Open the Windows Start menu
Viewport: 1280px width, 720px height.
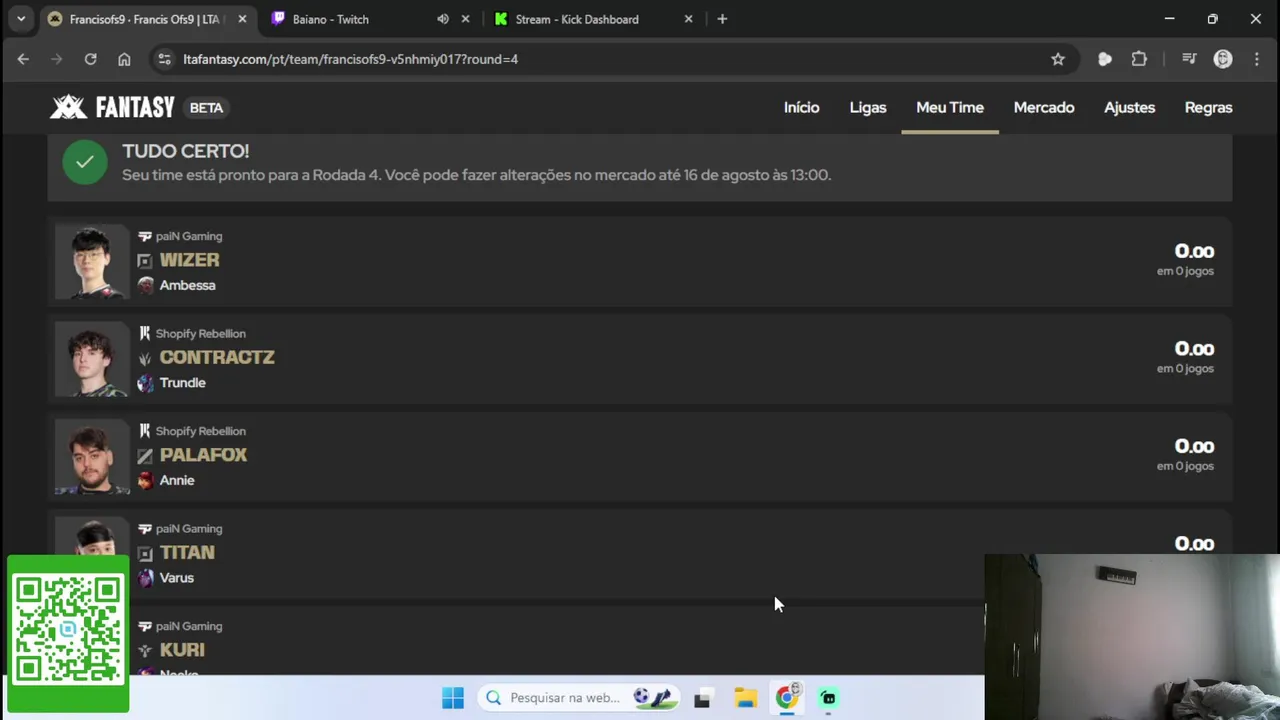coord(453,698)
